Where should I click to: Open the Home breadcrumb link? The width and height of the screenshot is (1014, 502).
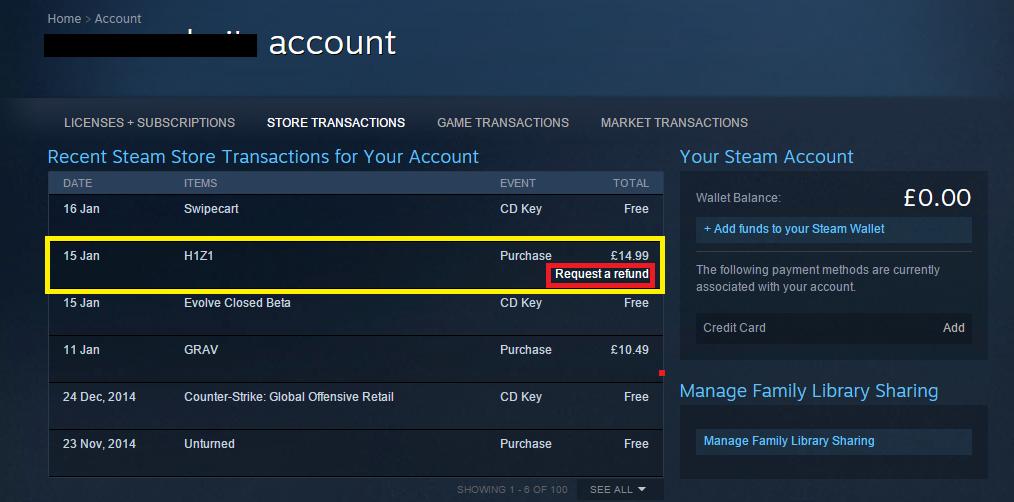(64, 19)
